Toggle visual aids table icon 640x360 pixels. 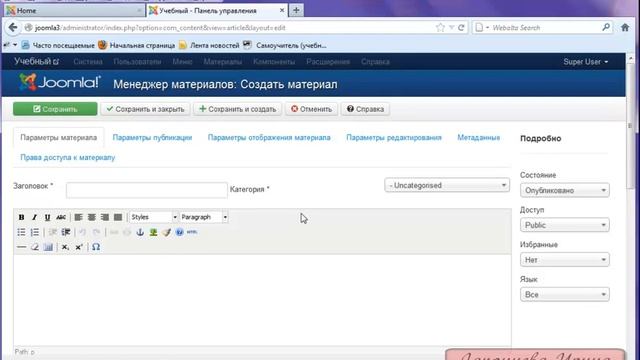(x=48, y=247)
